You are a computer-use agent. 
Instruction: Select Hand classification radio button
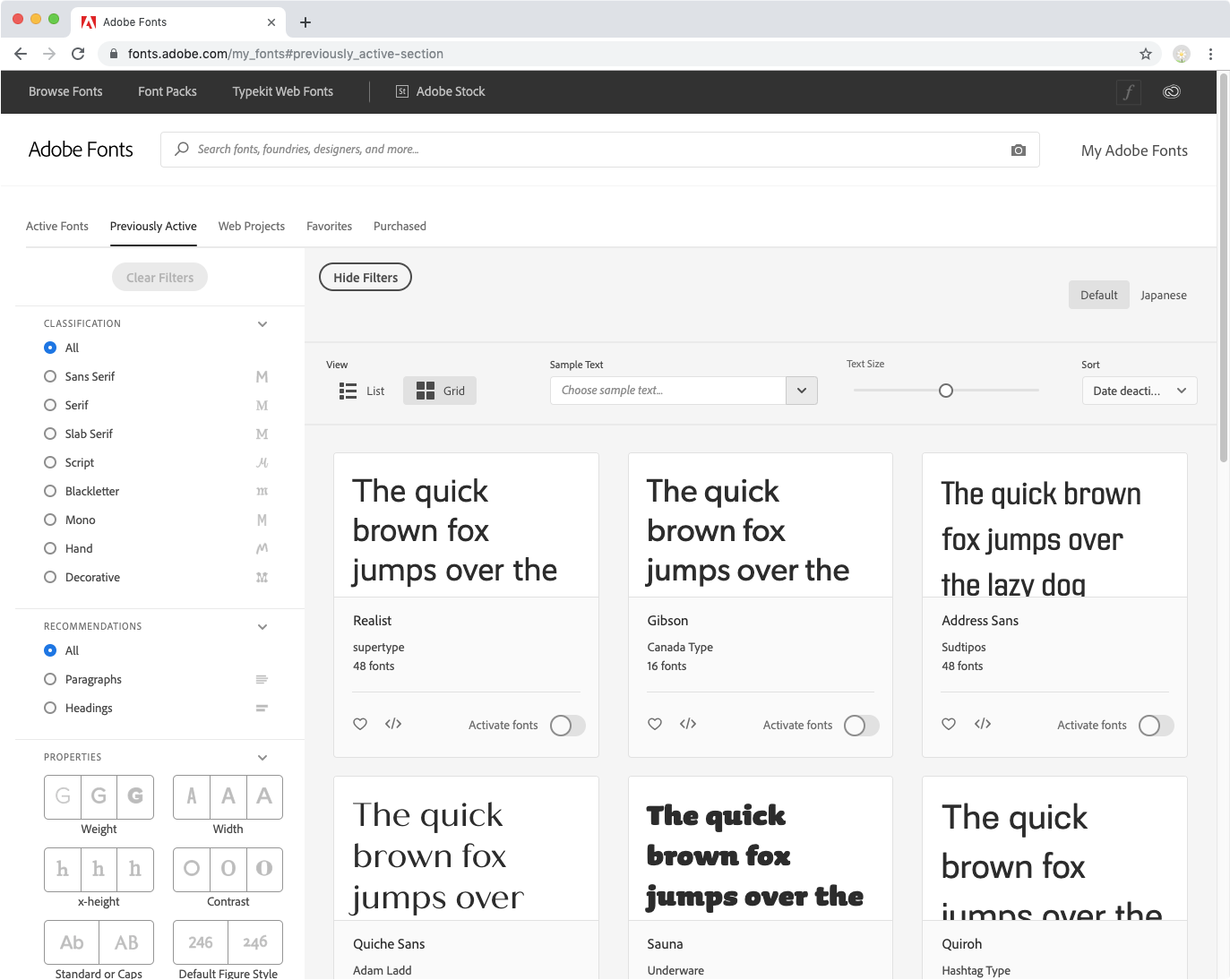tap(50, 548)
